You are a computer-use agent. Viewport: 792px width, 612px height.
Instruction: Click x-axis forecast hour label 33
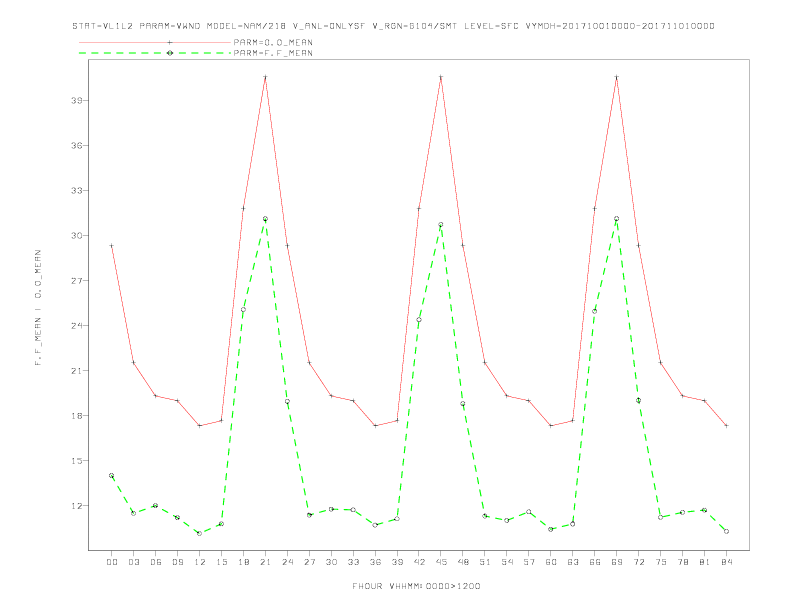353,562
